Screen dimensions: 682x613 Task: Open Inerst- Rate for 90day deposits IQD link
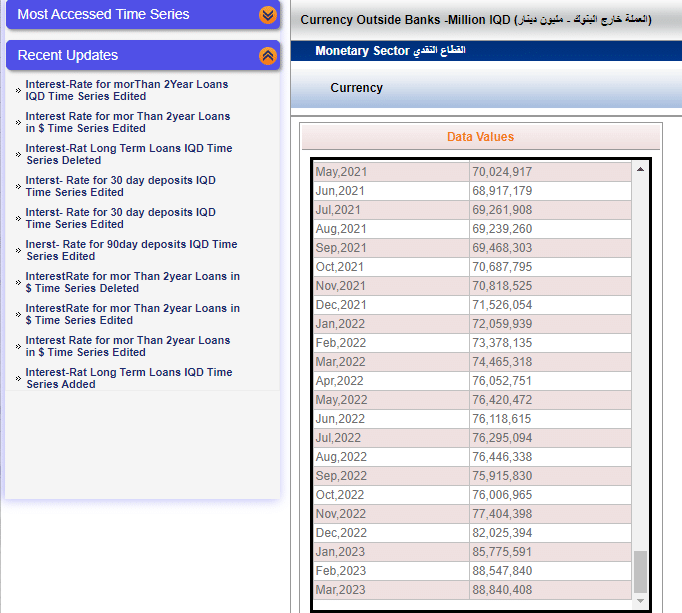(x=131, y=250)
